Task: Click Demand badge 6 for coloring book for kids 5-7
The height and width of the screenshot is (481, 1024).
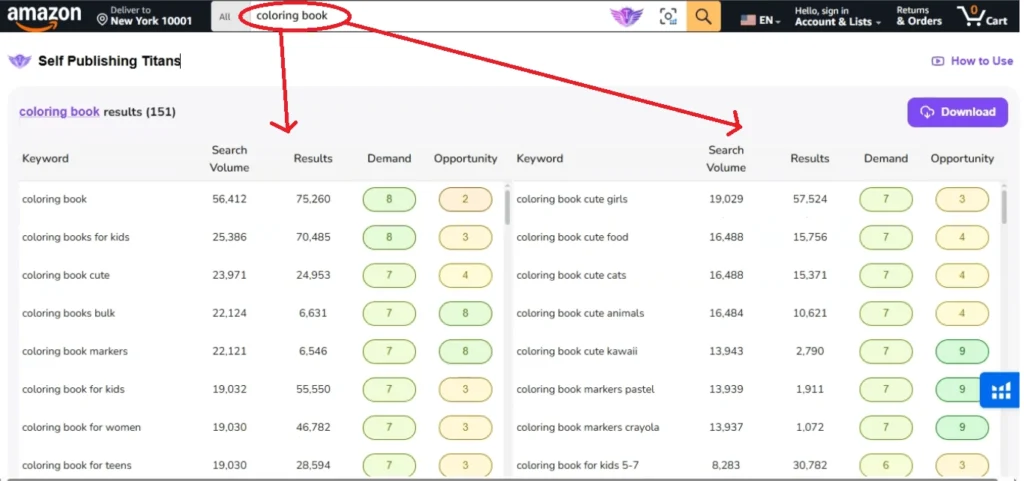Action: (886, 465)
